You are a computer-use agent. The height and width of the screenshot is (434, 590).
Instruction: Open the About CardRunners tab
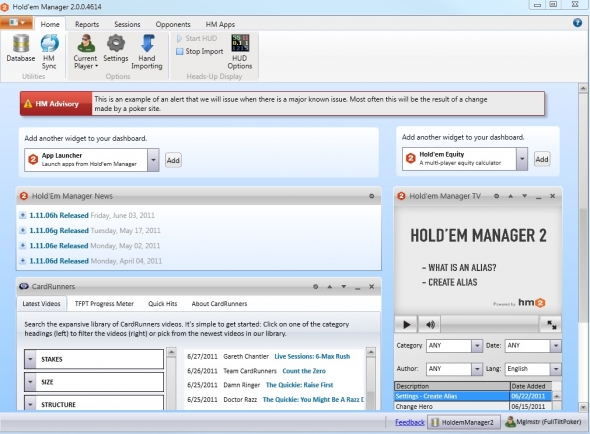tap(219, 304)
